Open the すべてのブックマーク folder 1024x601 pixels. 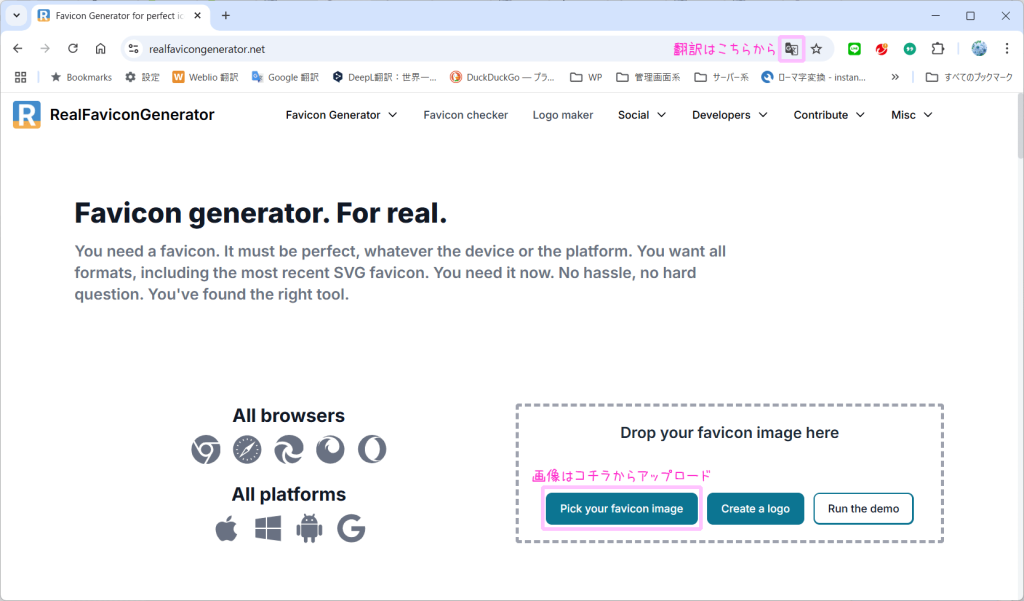[x=969, y=77]
